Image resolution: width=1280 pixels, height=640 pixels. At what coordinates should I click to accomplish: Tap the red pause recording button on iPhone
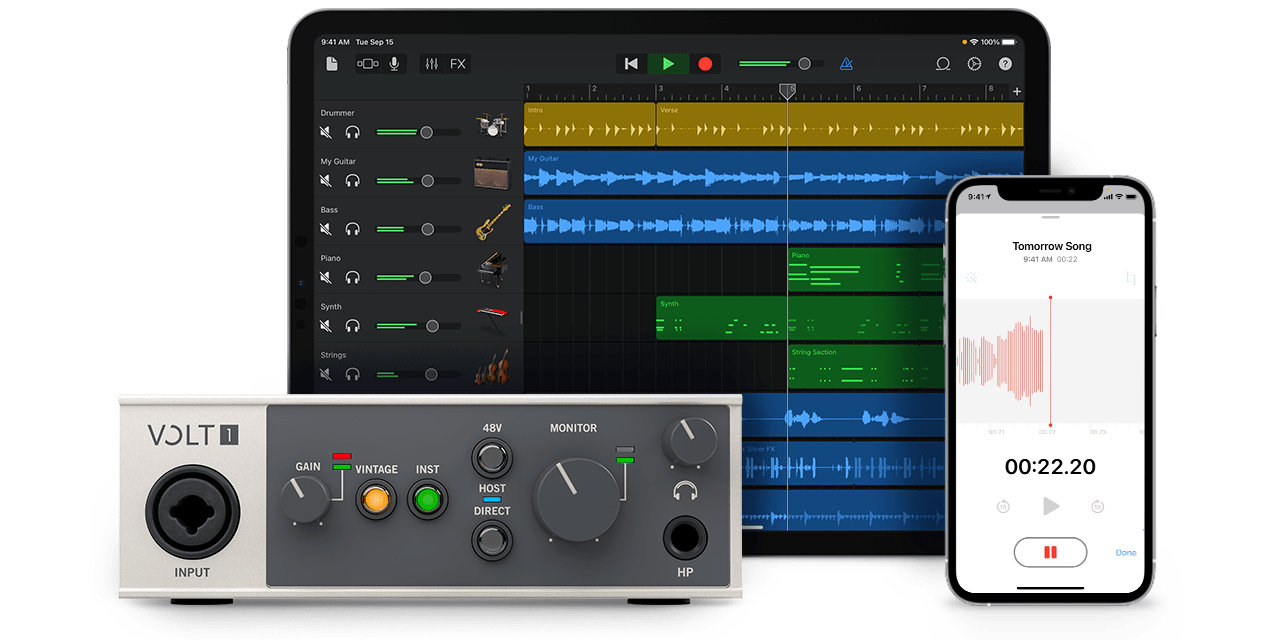(x=1050, y=552)
